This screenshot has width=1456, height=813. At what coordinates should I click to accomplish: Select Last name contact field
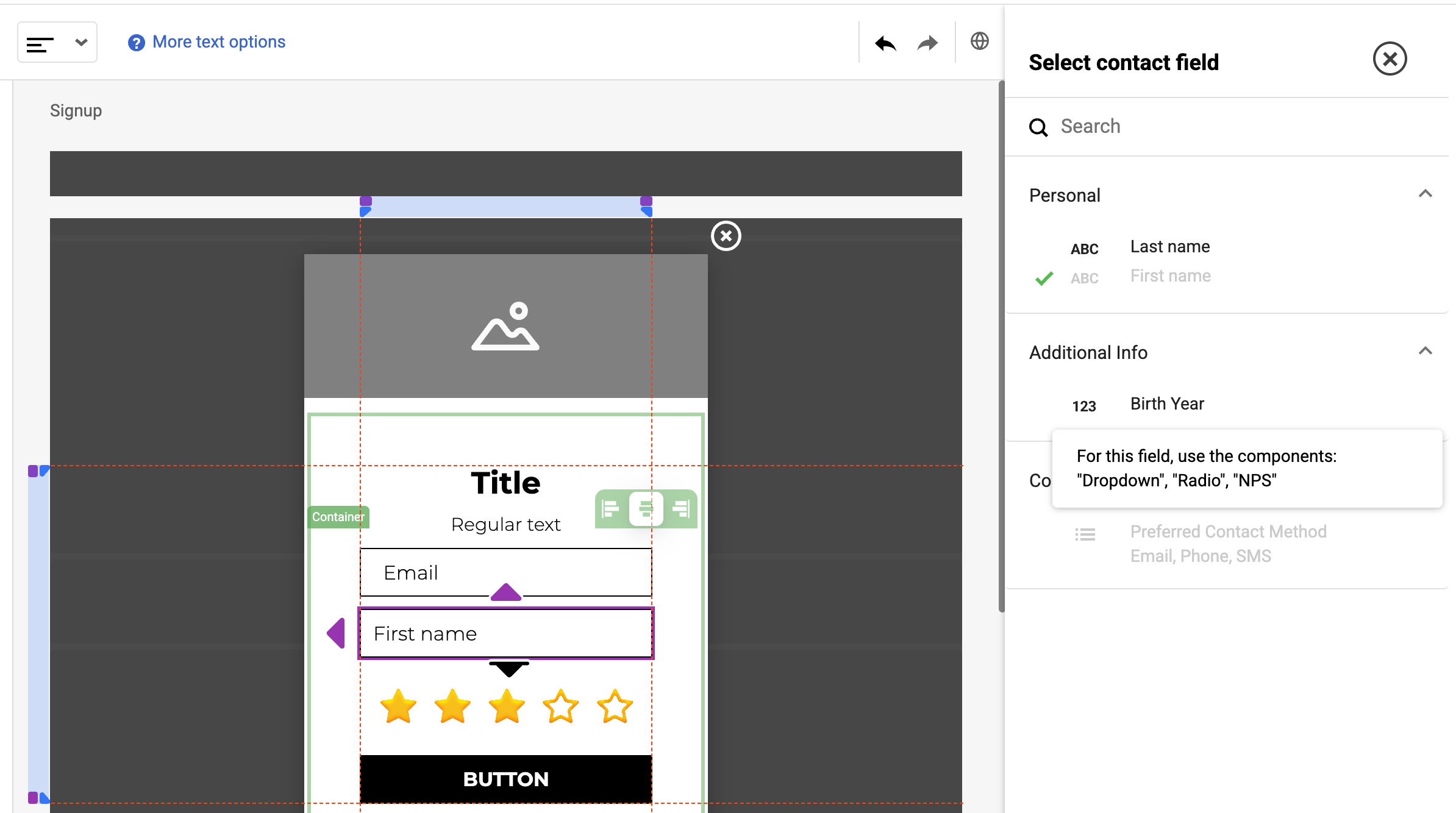point(1169,247)
